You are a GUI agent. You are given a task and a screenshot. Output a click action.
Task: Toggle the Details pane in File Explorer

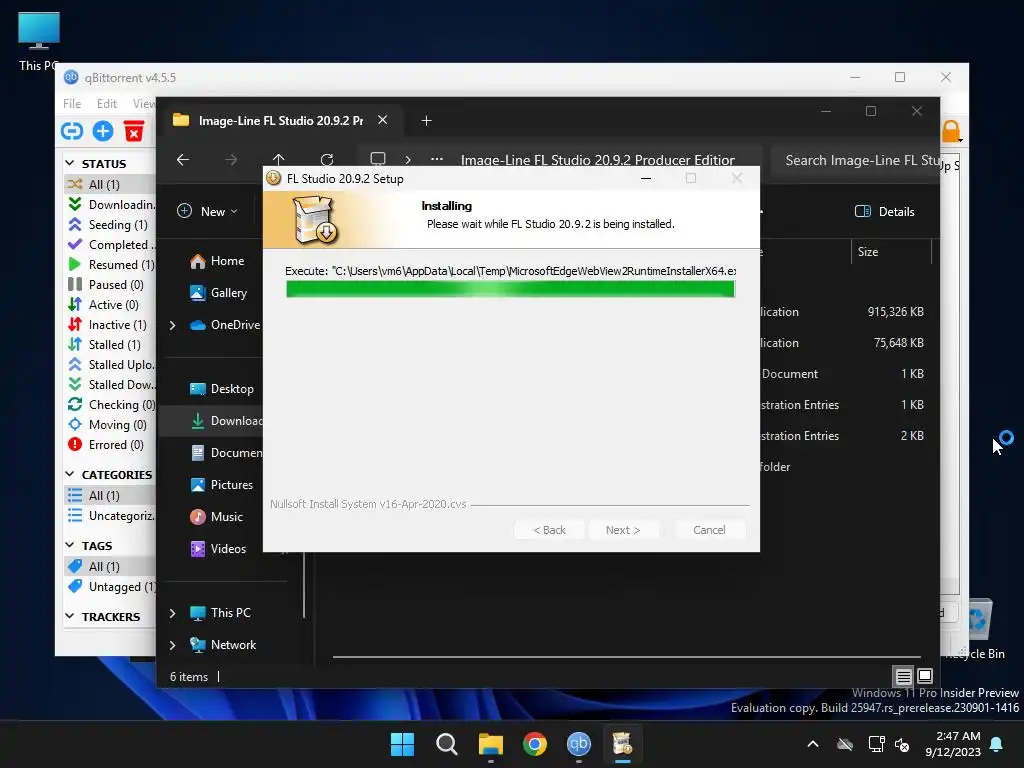885,212
